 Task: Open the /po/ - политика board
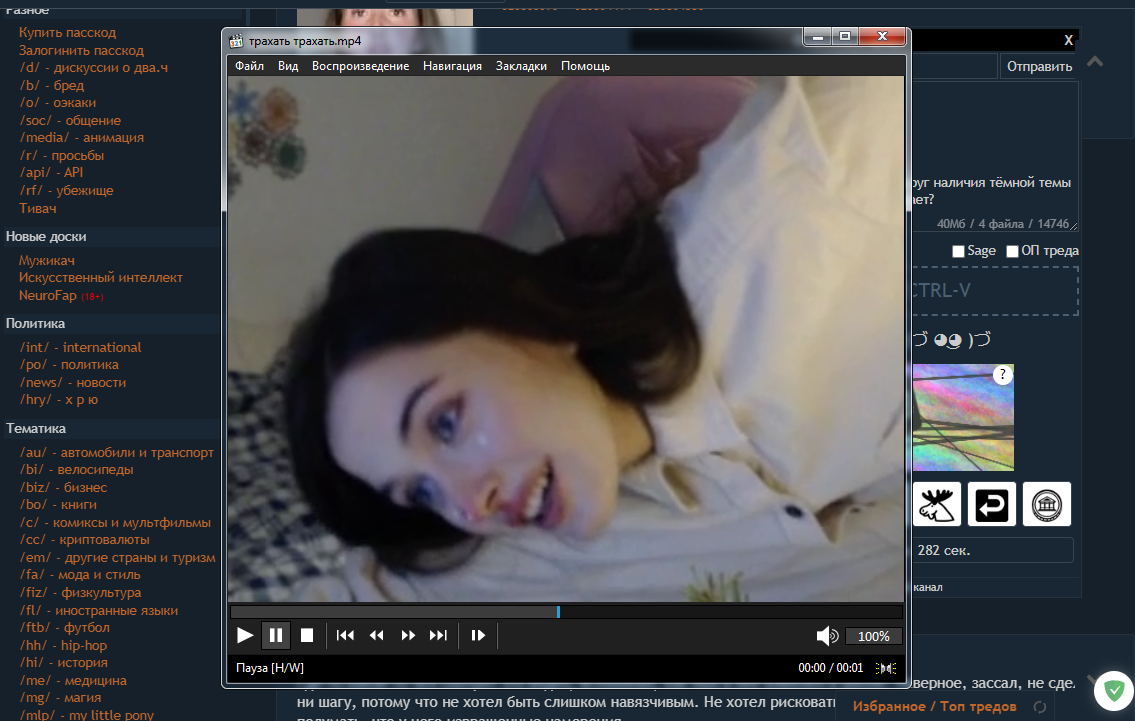coord(69,365)
